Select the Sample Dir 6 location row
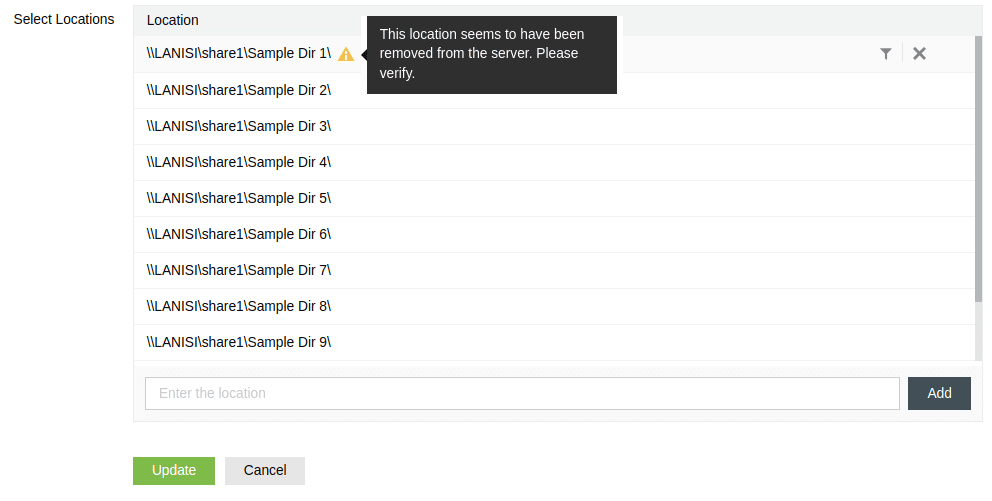This screenshot has height=501, width=992. 554,235
